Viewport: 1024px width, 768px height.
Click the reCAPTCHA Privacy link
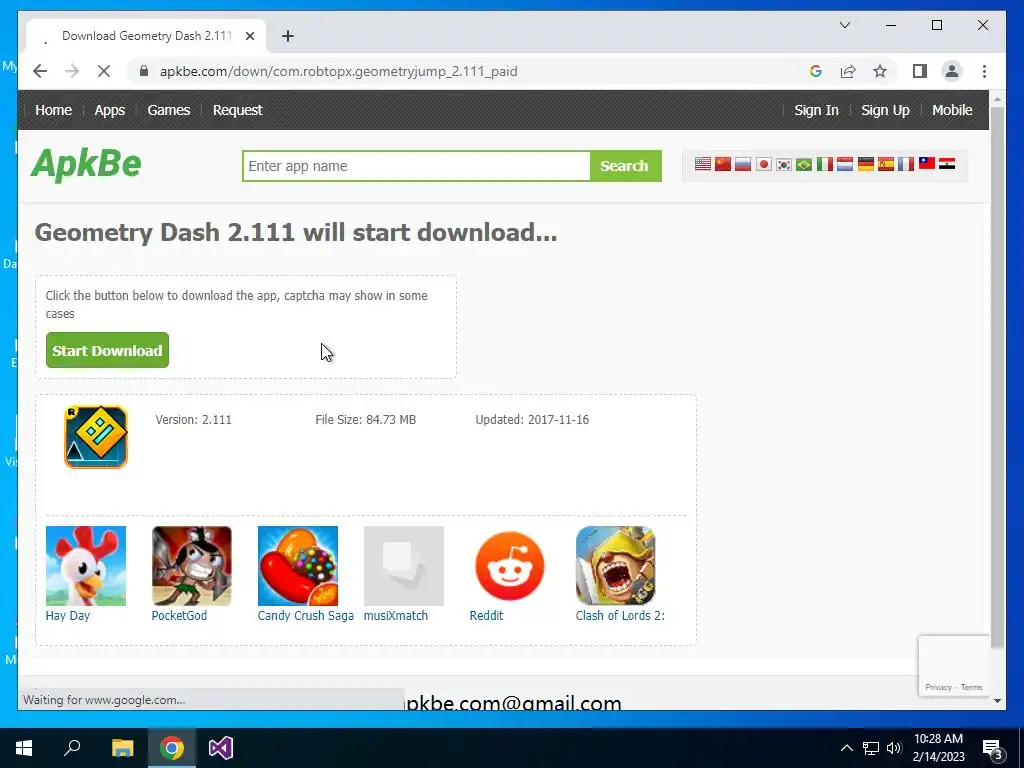(x=938, y=687)
